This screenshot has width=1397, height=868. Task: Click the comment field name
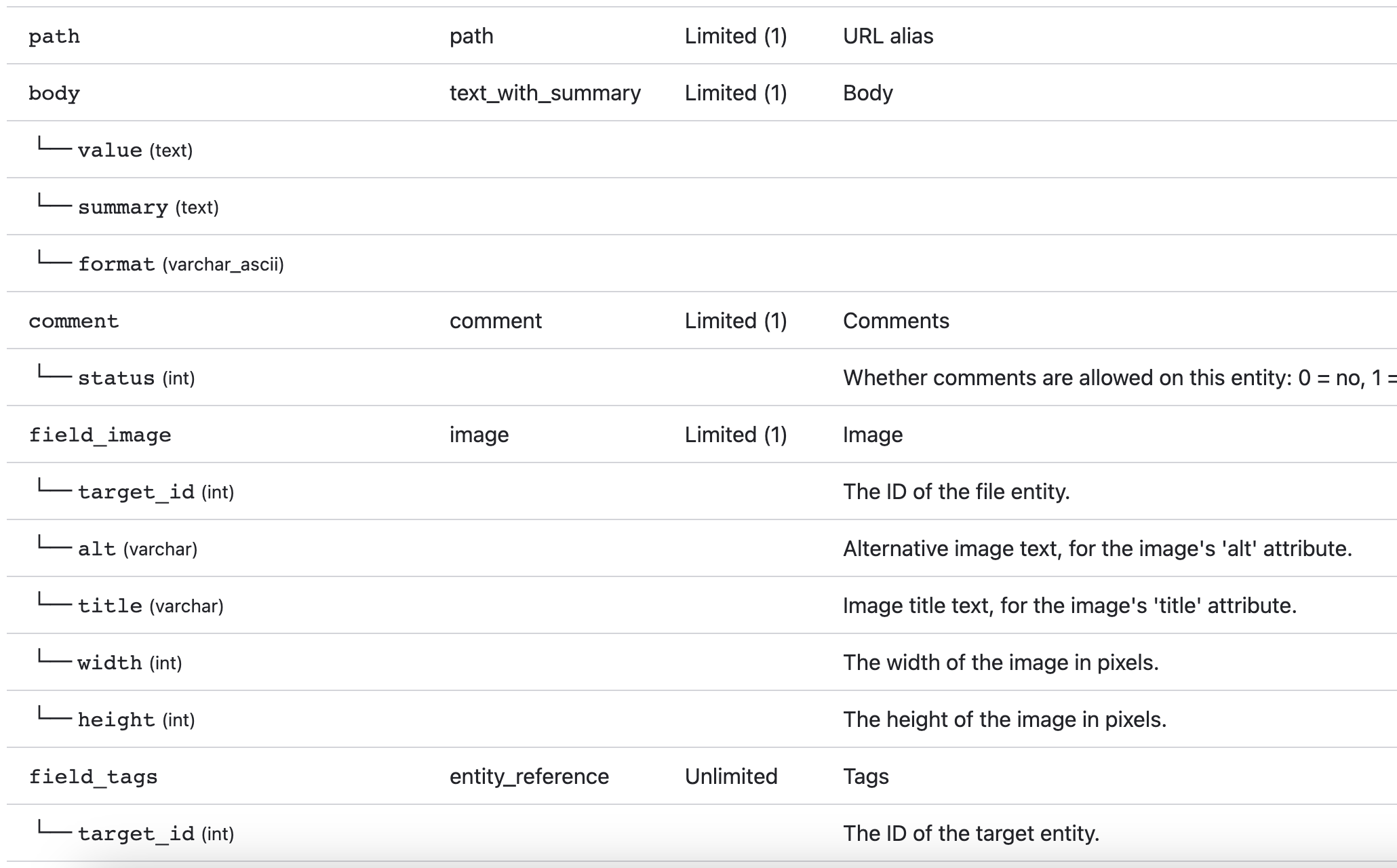pyautogui.click(x=73, y=321)
